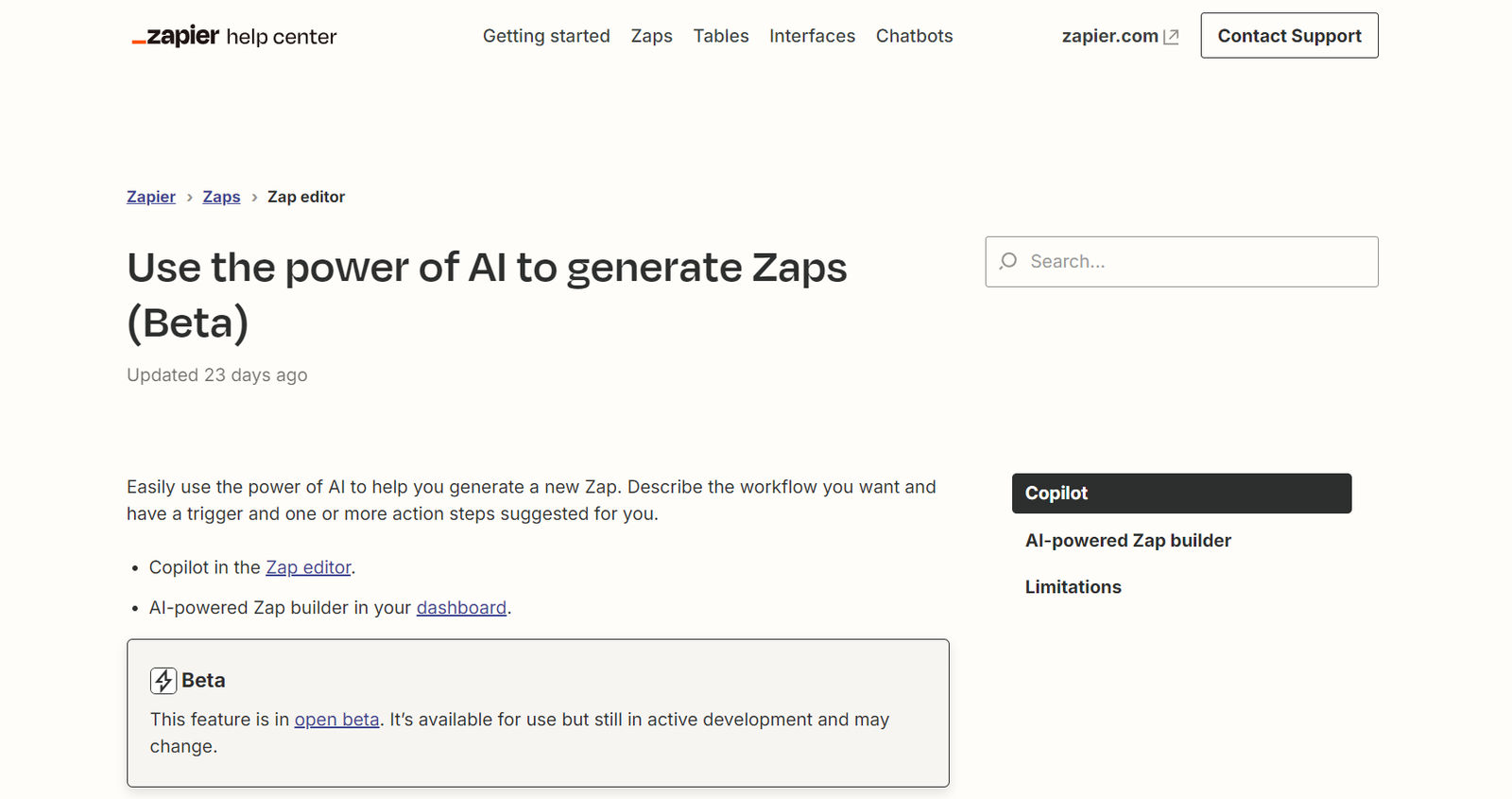Image resolution: width=1512 pixels, height=799 pixels.
Task: Focus the Search input field
Action: [x=1181, y=262]
